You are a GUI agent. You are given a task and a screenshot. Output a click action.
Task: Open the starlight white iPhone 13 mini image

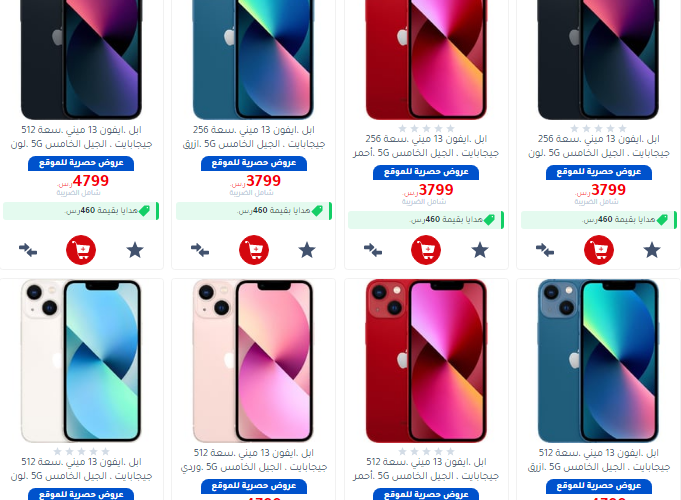[x=81, y=361]
